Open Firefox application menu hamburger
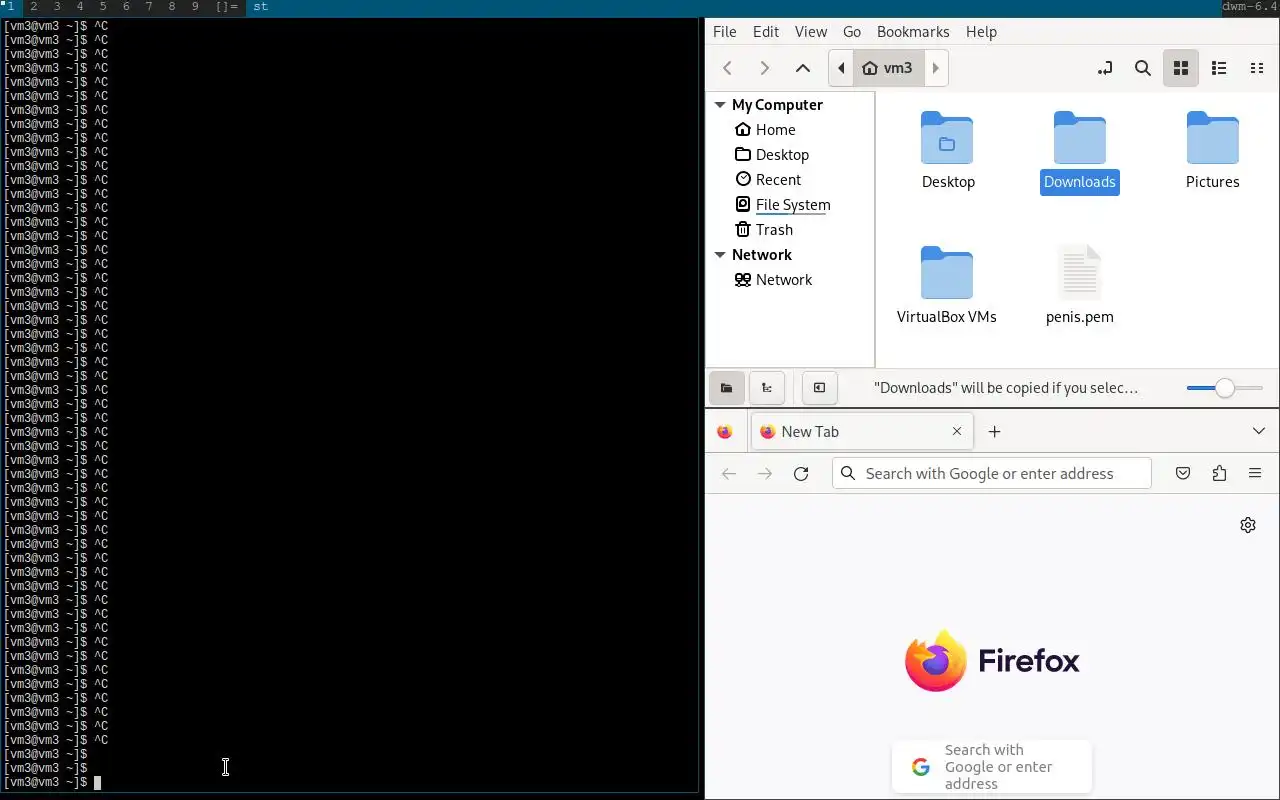1280x800 pixels. [x=1255, y=474]
